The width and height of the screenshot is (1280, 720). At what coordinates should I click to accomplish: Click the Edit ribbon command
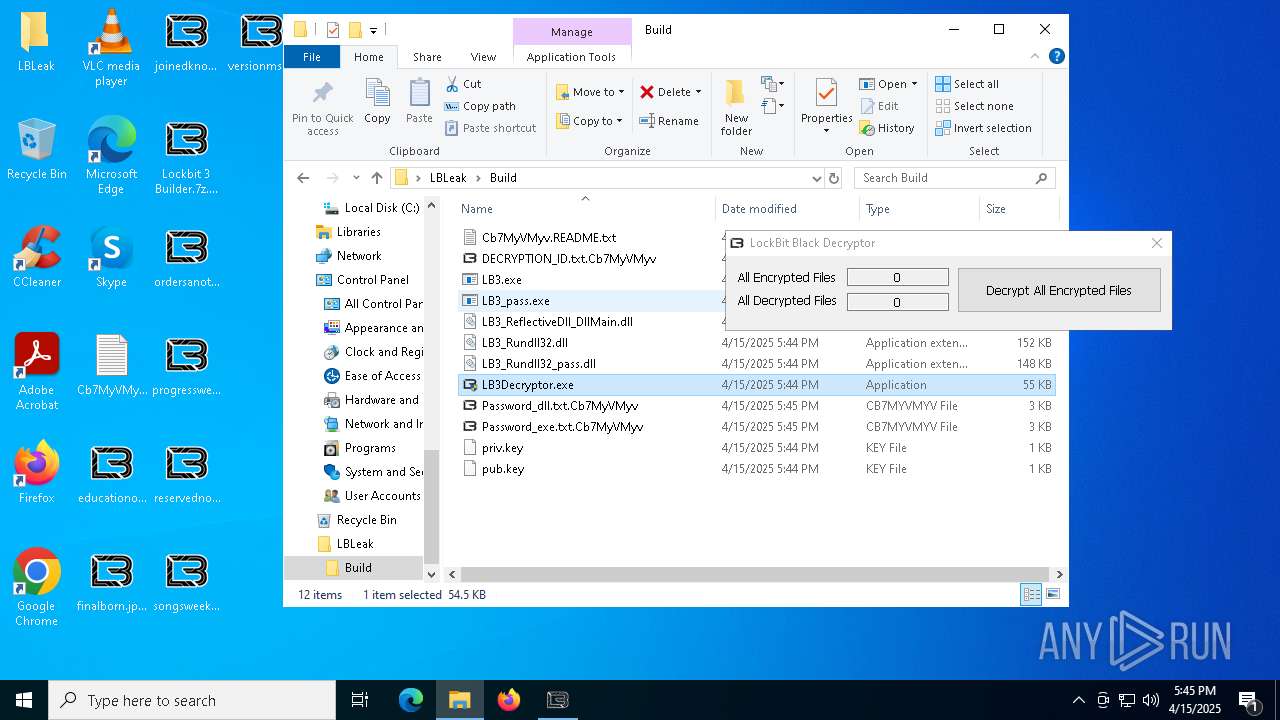click(x=879, y=106)
